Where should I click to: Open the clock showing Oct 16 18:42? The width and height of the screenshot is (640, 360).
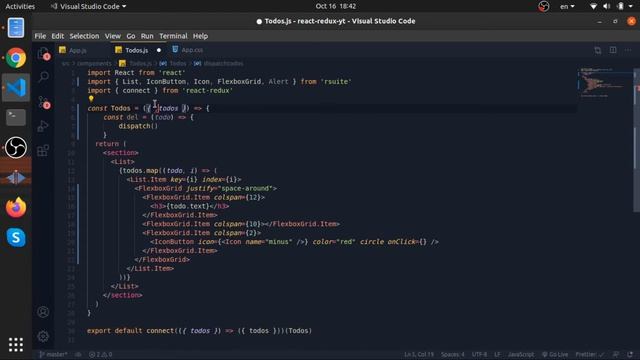click(x=336, y=7)
